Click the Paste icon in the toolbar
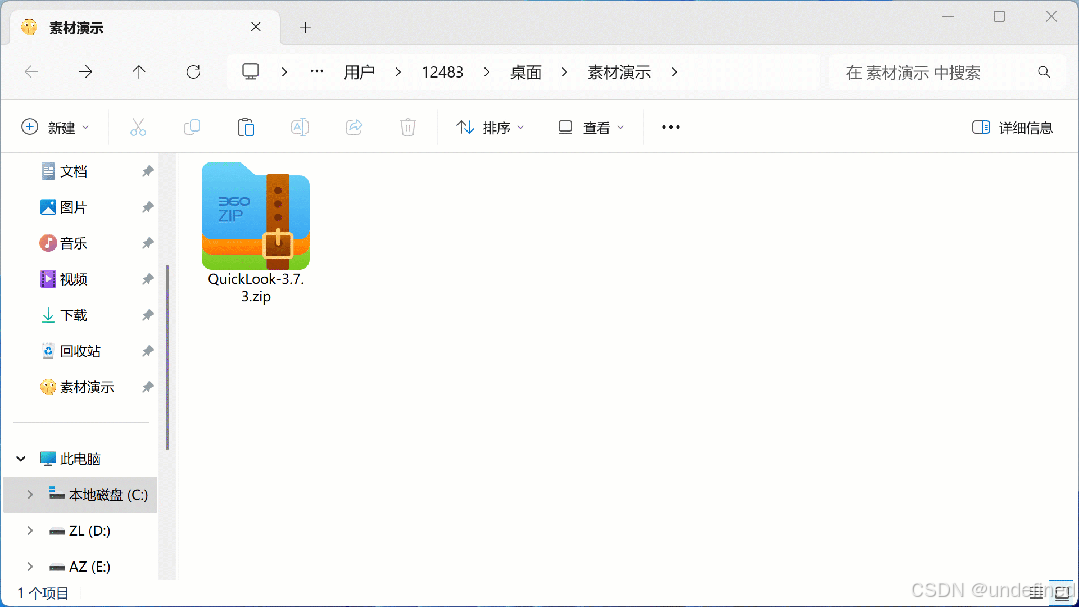This screenshot has height=607, width=1079. click(245, 127)
